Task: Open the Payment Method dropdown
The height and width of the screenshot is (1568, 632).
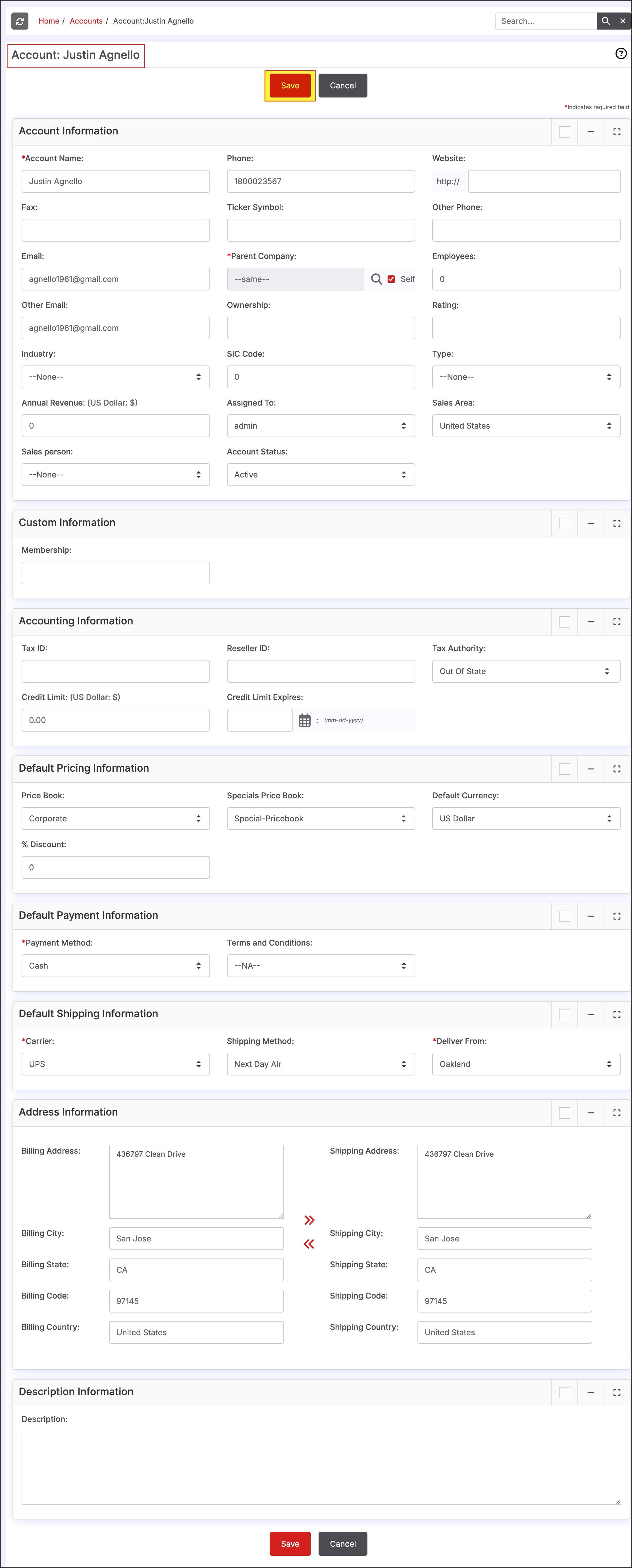Action: pos(116,966)
